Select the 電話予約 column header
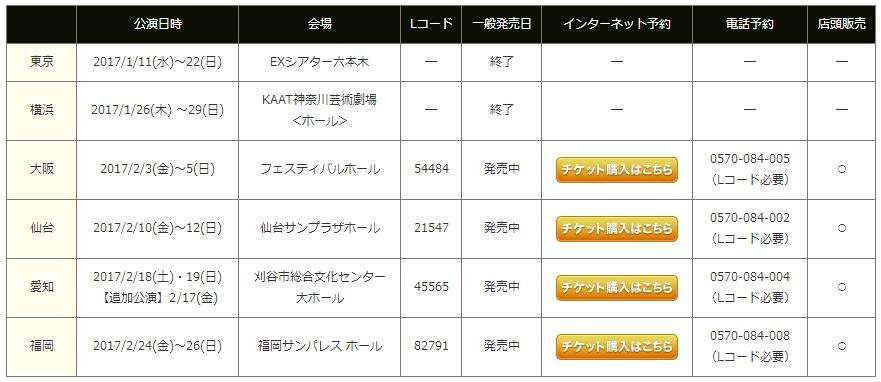 (x=750, y=24)
